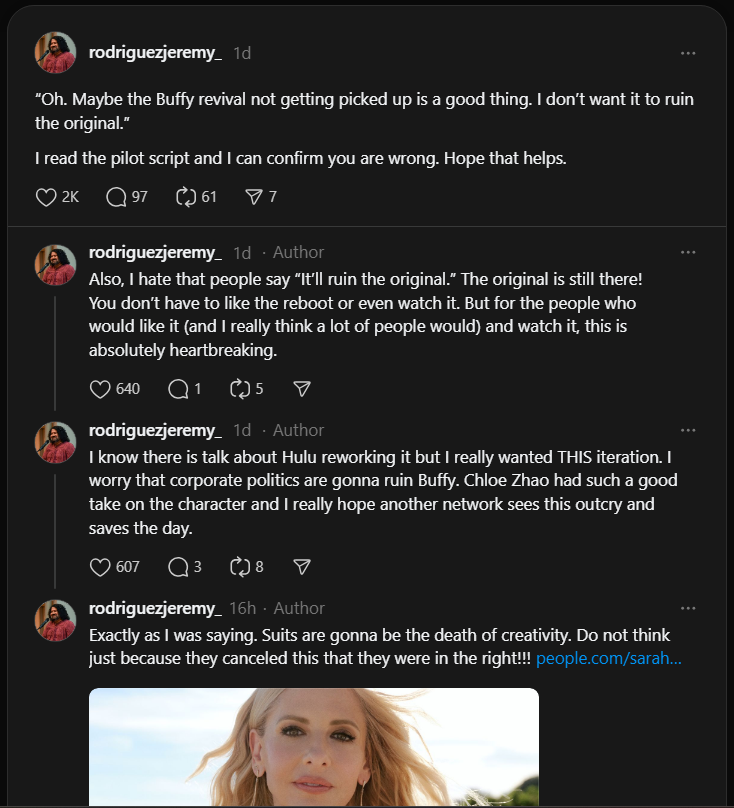Open more options on first author reply
The width and height of the screenshot is (734, 808).
point(688,252)
